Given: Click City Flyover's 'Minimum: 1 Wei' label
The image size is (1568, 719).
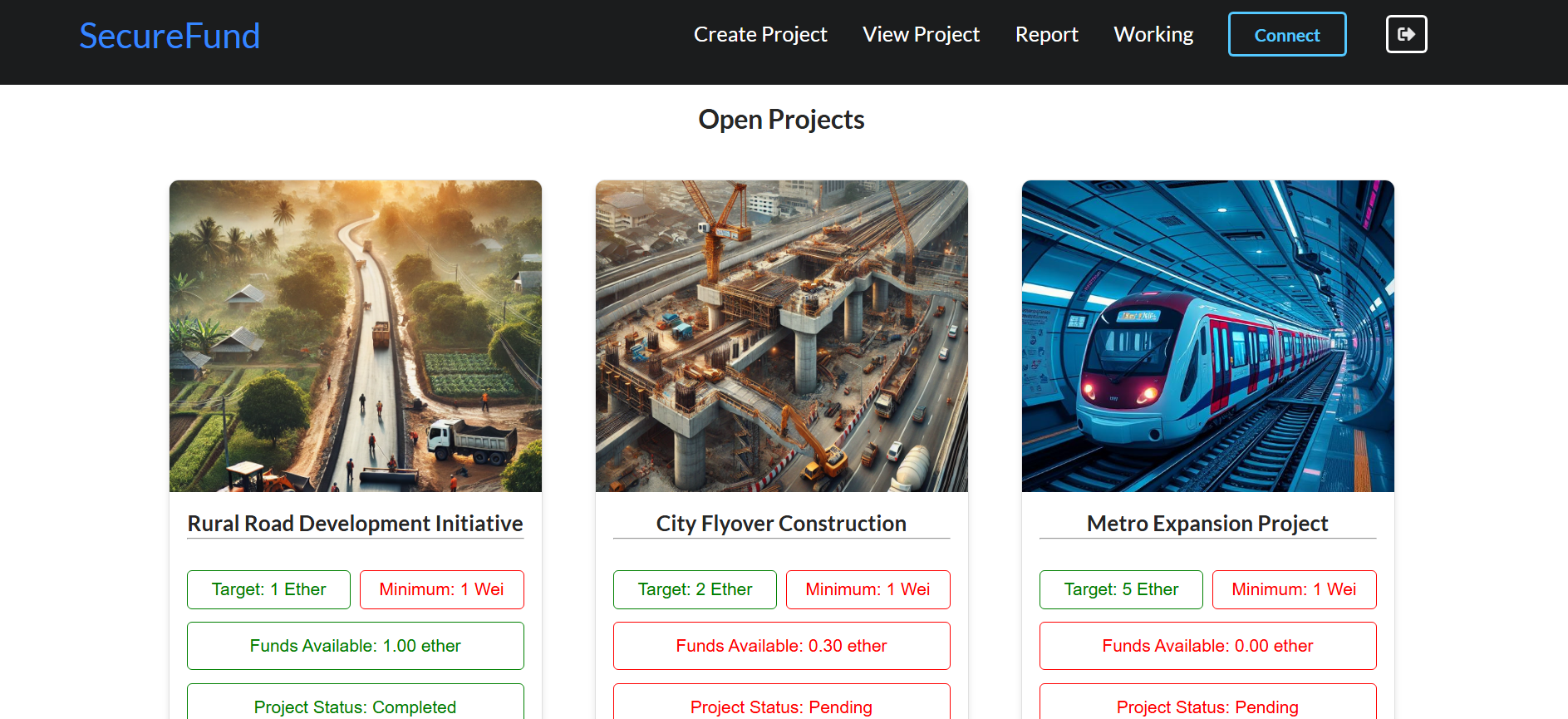Looking at the screenshot, I should tap(868, 589).
